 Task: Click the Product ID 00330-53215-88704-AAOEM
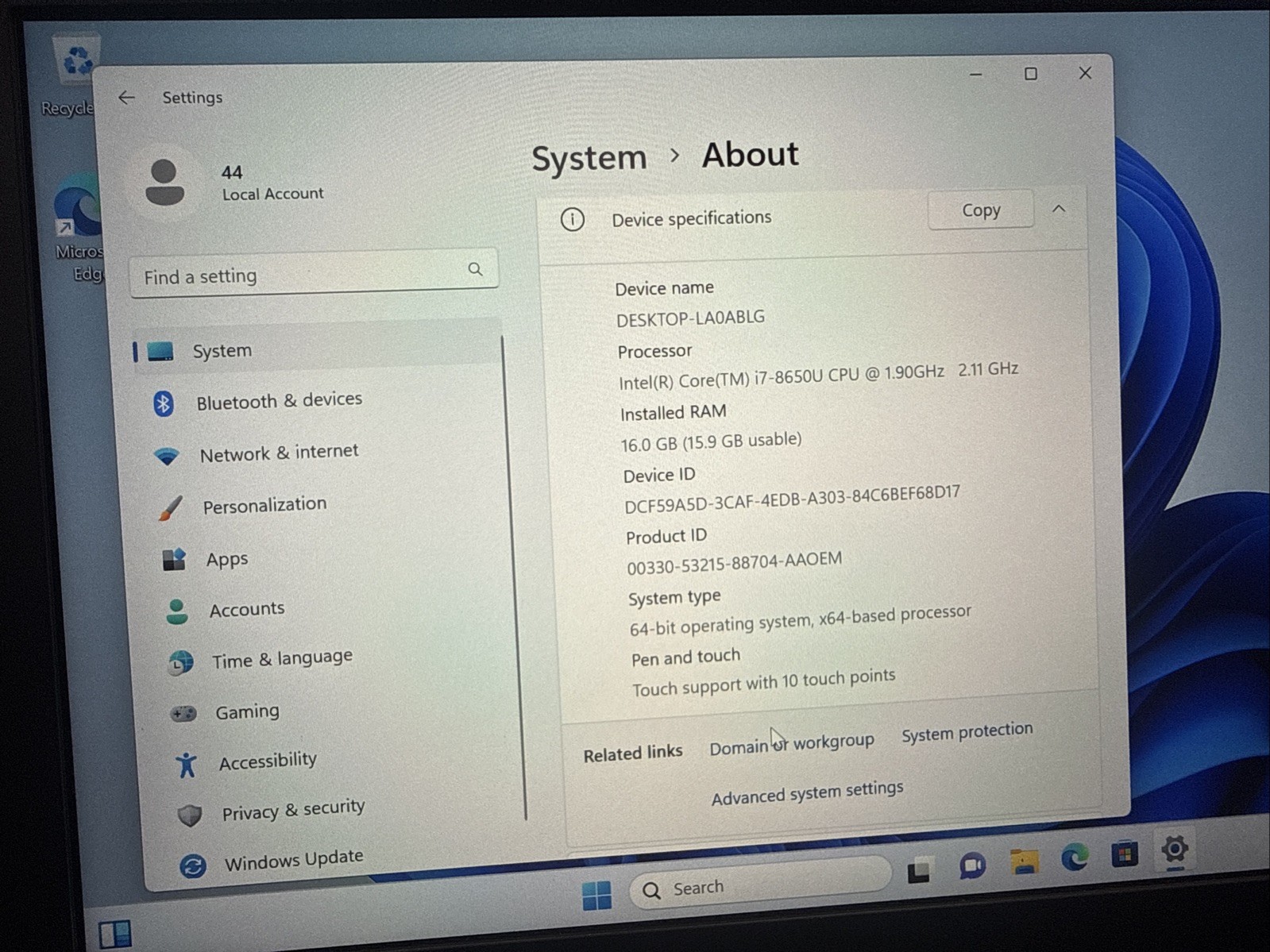734,563
